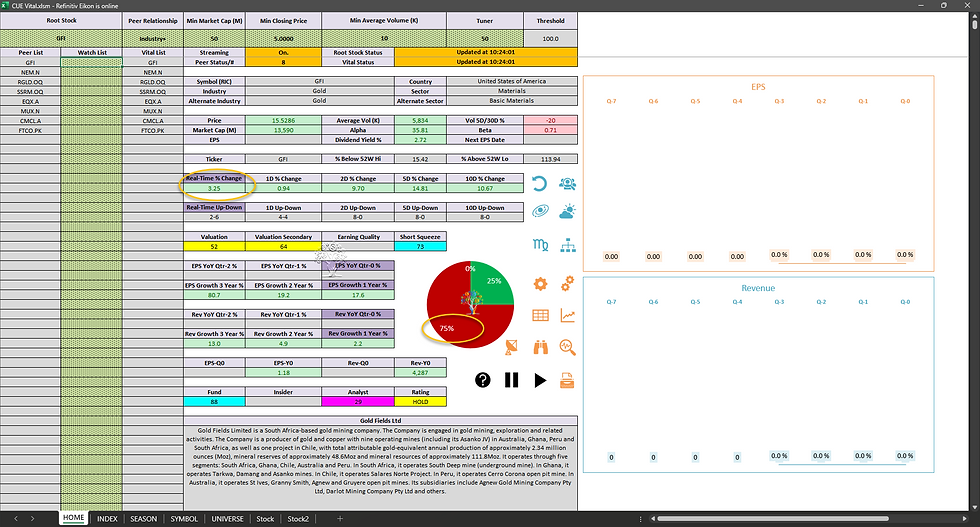Click the Rating HOLD yellow cell

pos(420,402)
